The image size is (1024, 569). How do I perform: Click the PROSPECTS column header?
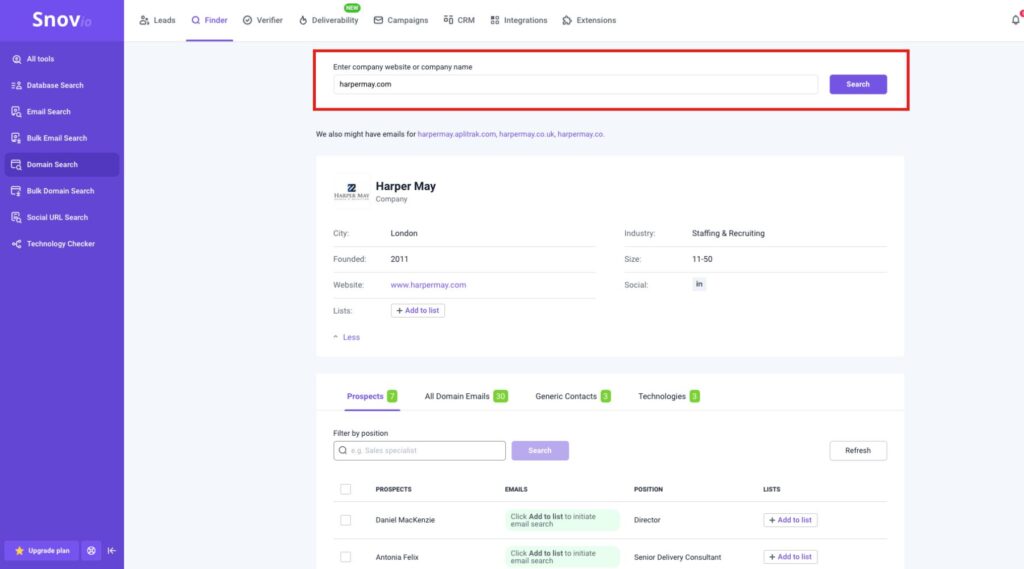393,489
